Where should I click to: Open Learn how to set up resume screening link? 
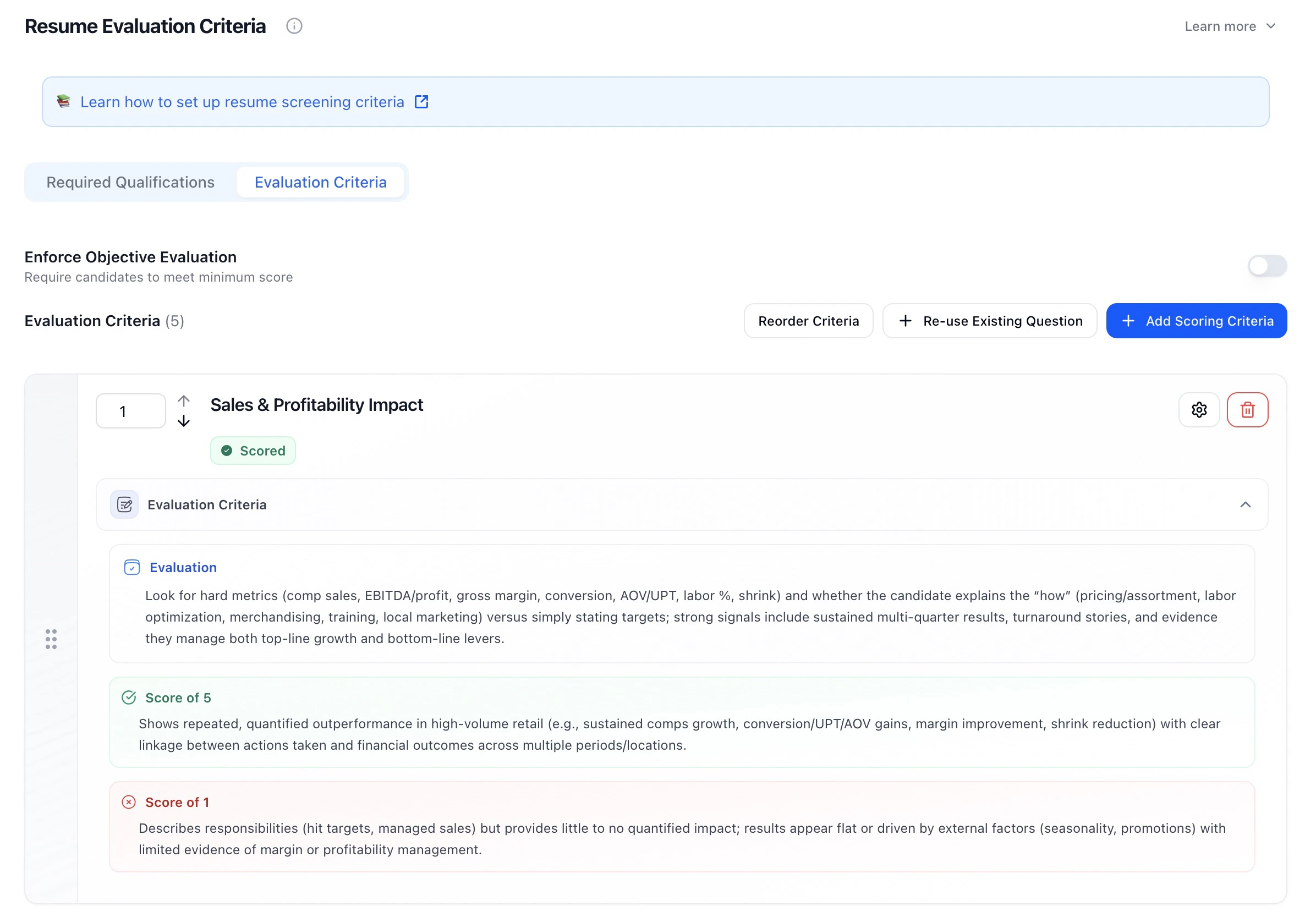[x=243, y=102]
